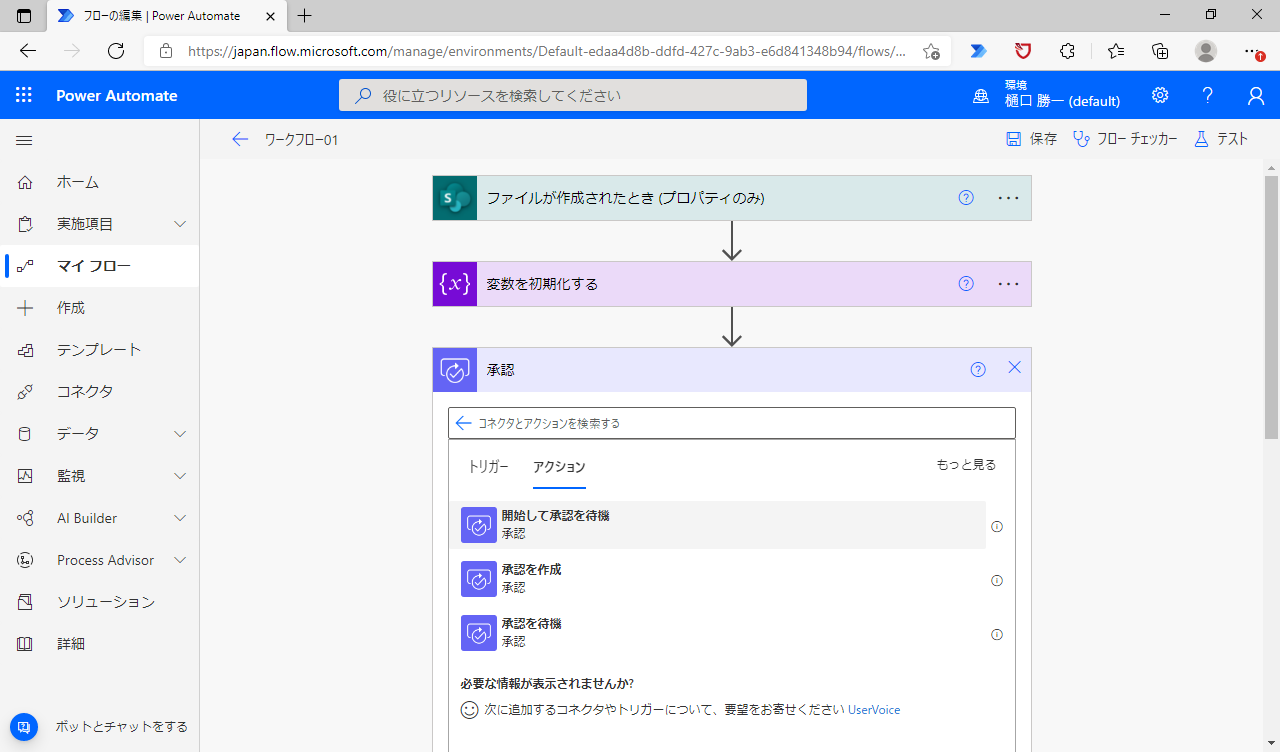Expand the データ navigation group
Image resolution: width=1280 pixels, height=752 pixels.
pyautogui.click(x=180, y=434)
